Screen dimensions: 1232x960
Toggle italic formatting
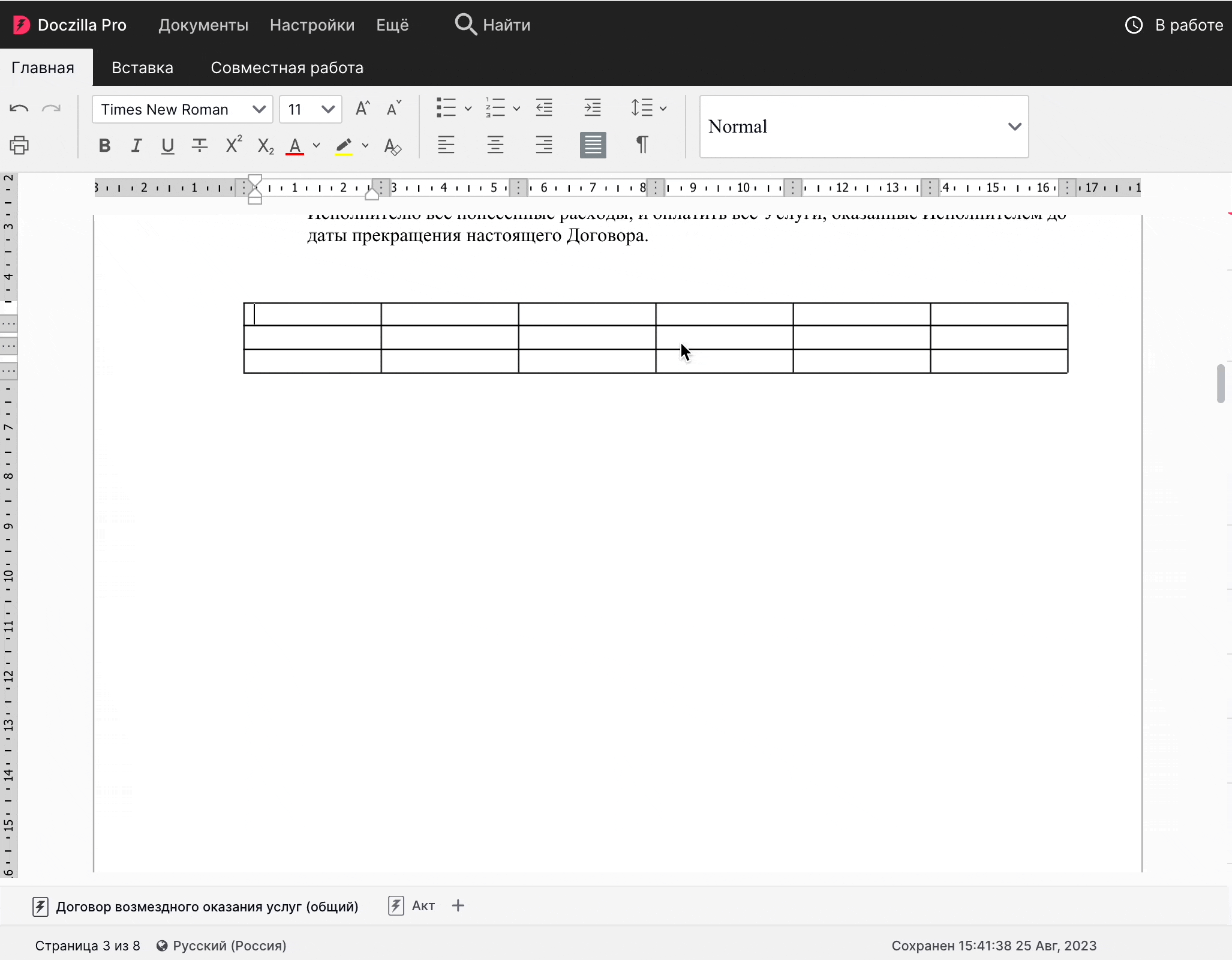(x=137, y=146)
